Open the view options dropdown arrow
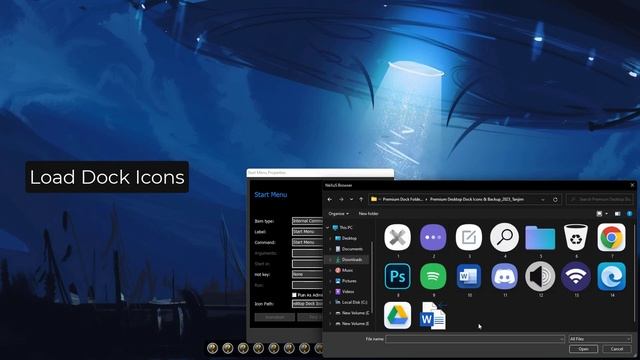 pos(606,213)
